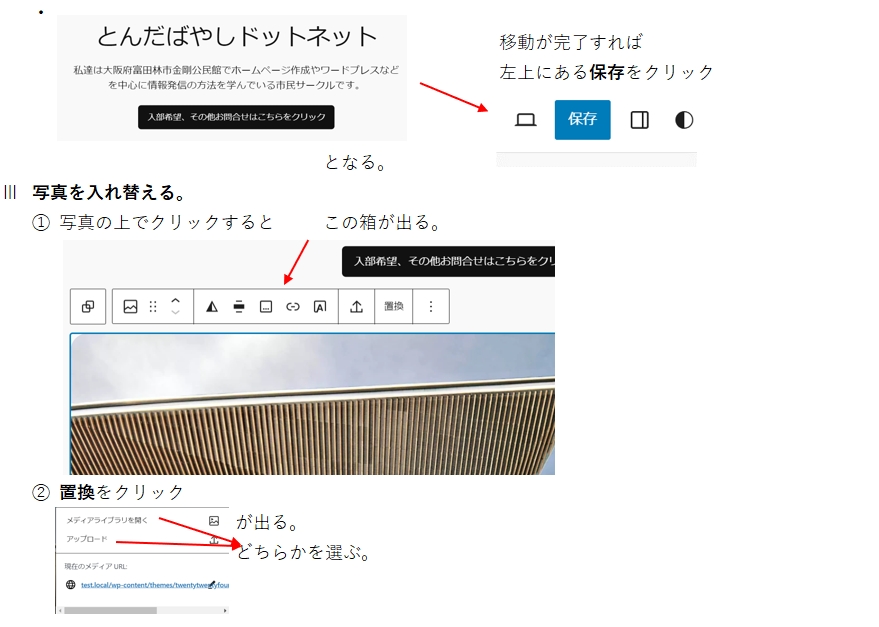
Task: Move block down with the lower chevron
Action: (176, 314)
